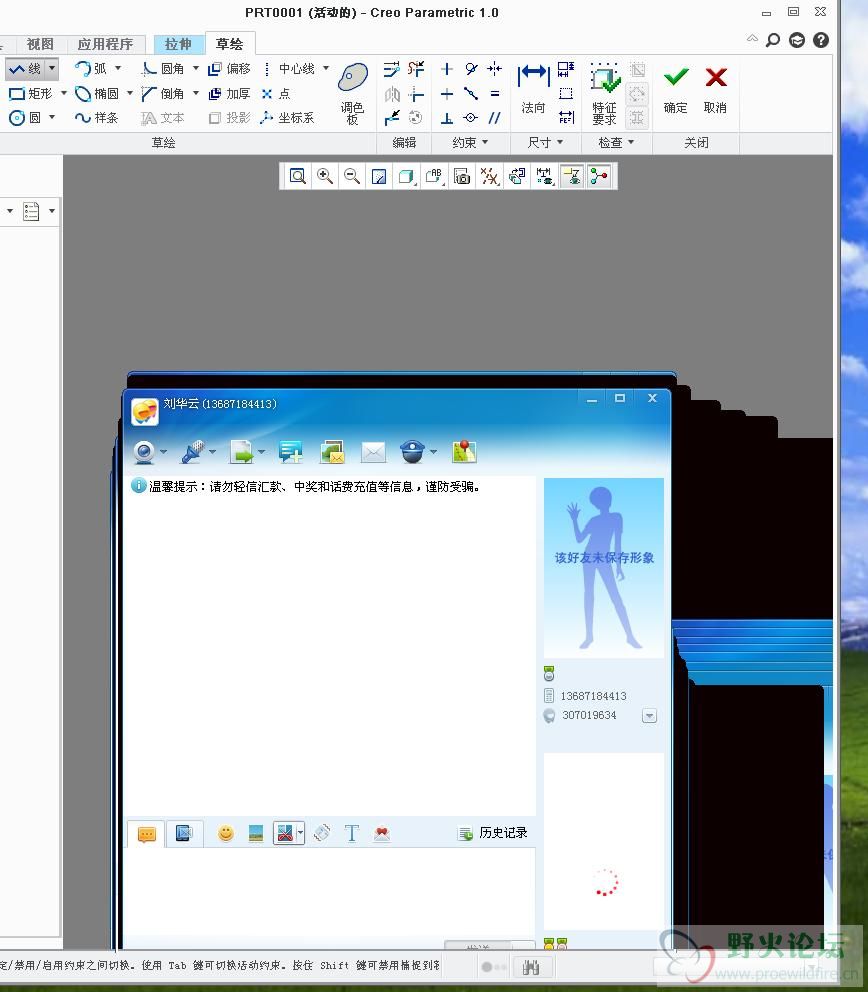Select the Arc (弧) sketch tool

(91, 68)
